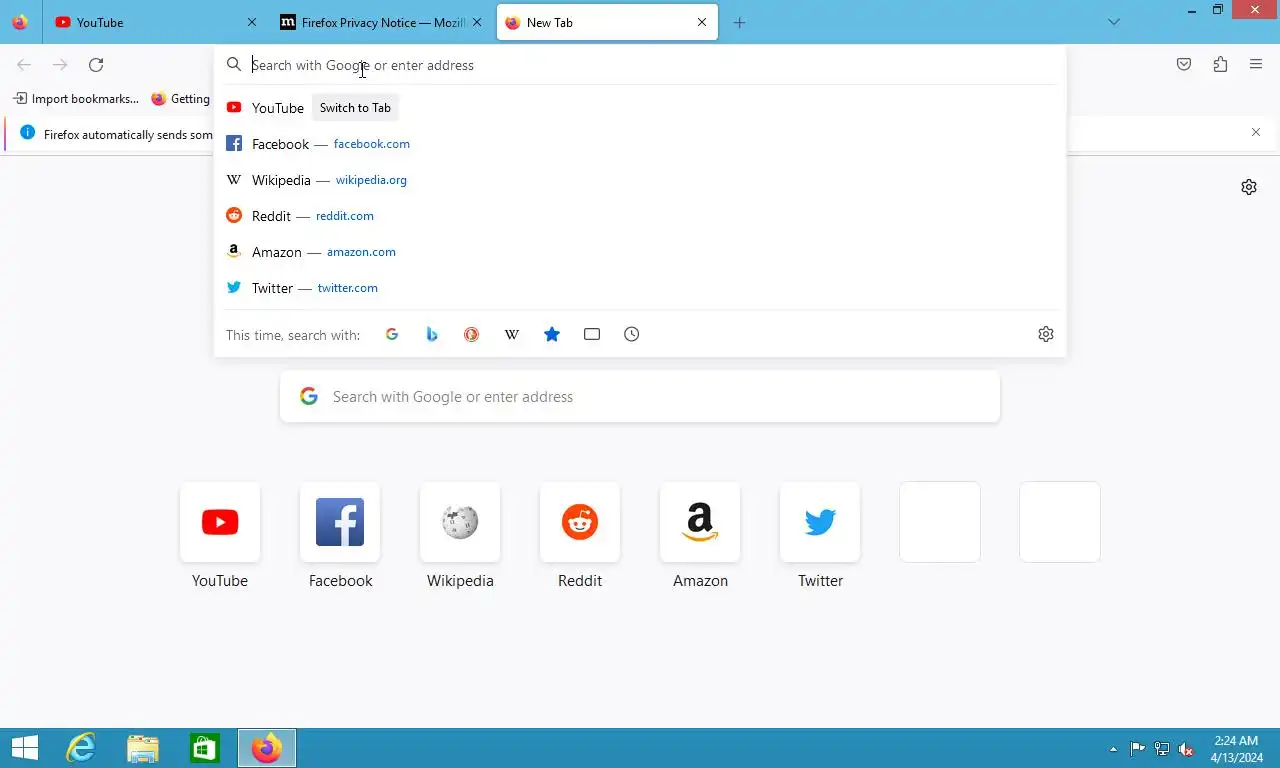Click the forward navigation arrow
Viewport: 1280px width, 768px height.
coord(60,65)
